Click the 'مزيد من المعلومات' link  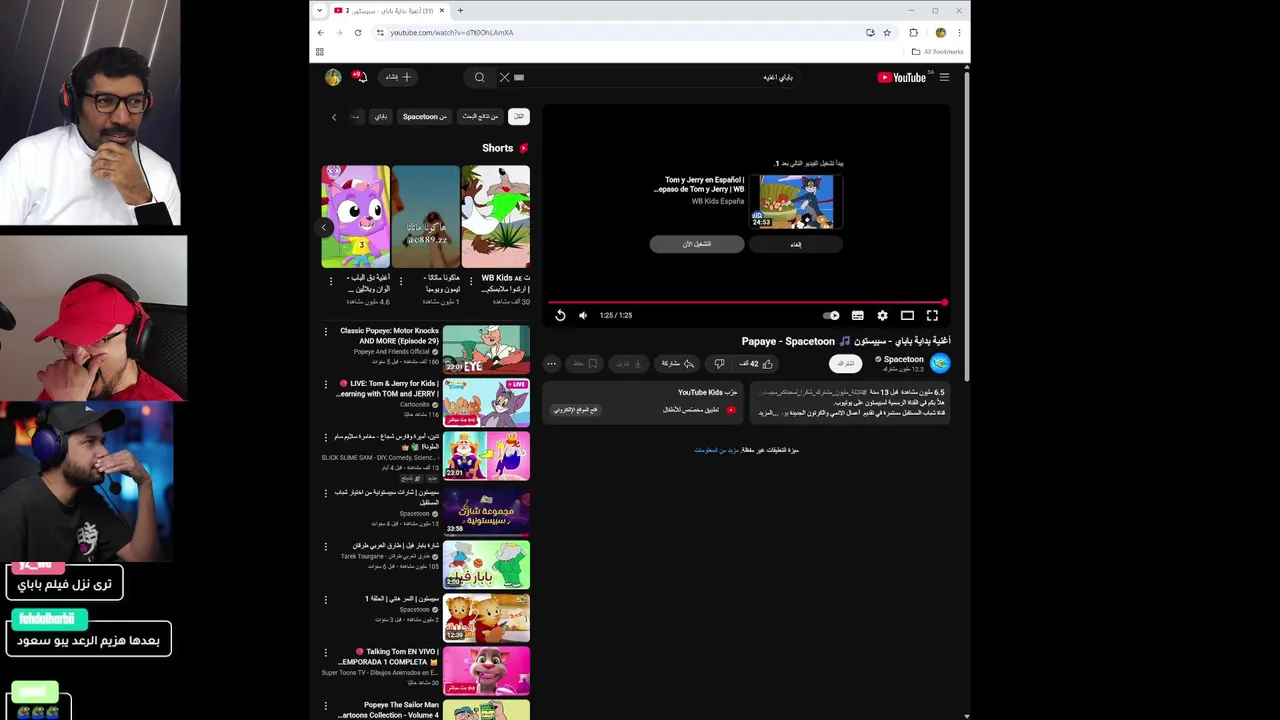[x=716, y=450]
